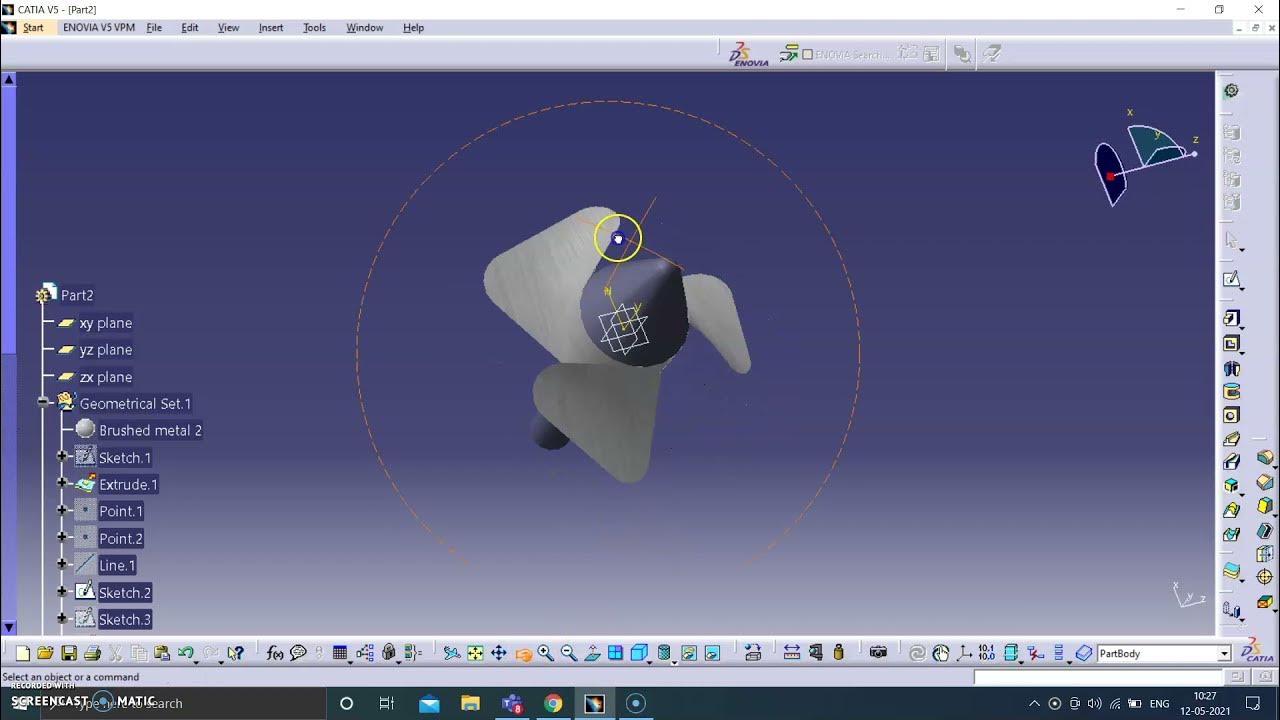1280x720 pixels.
Task: Click the Normal View icon
Action: [x=592, y=653]
